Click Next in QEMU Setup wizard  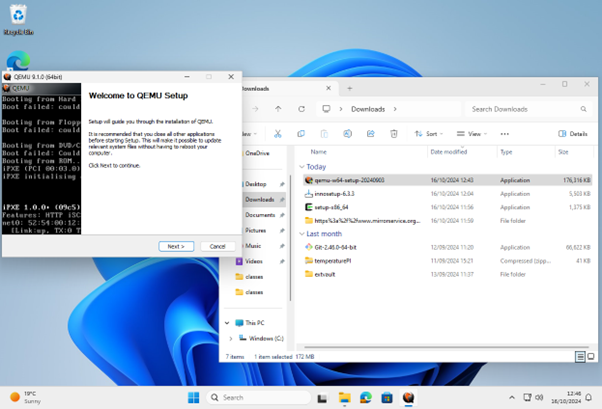point(175,246)
